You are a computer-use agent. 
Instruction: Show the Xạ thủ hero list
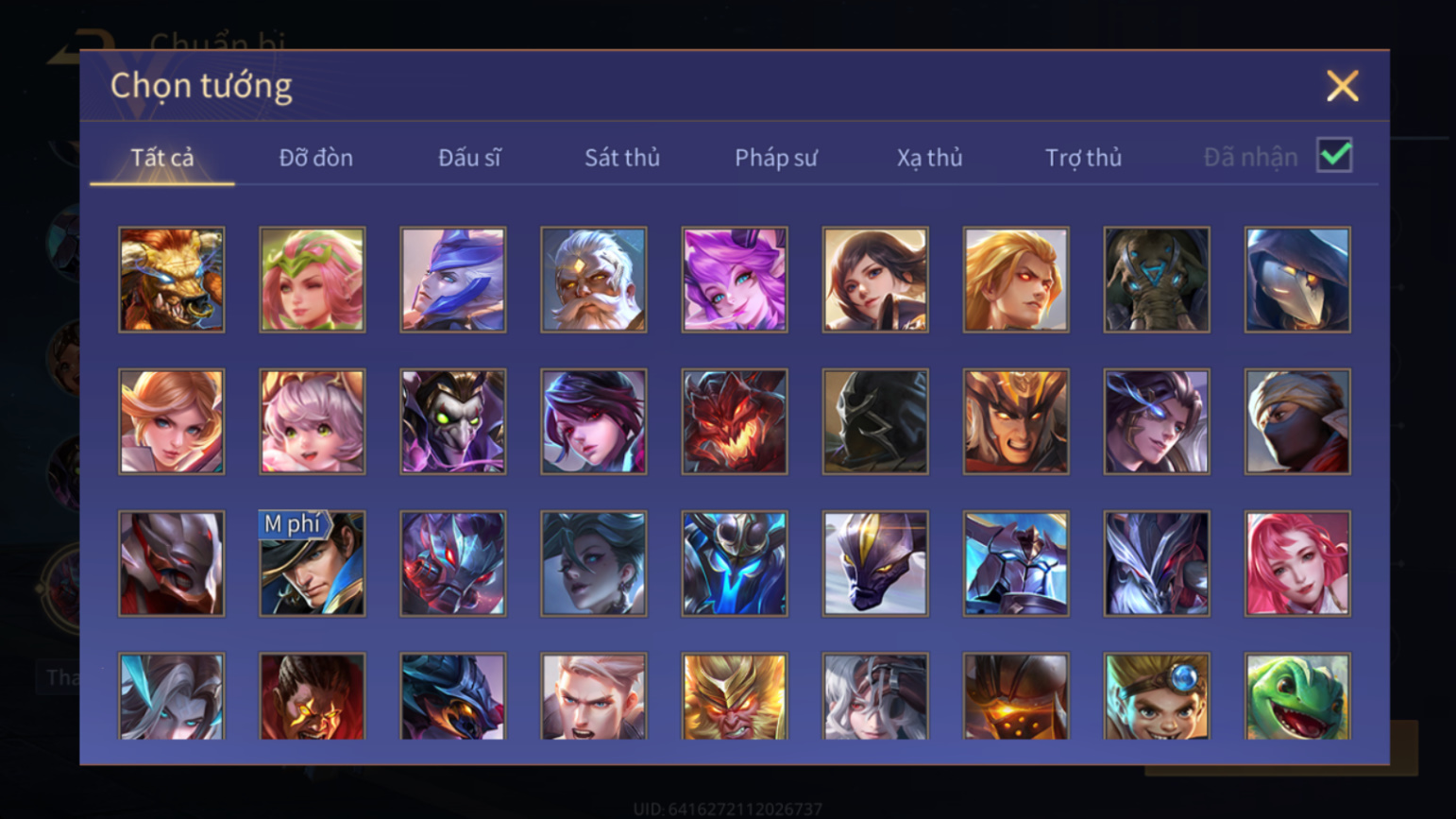pos(929,158)
